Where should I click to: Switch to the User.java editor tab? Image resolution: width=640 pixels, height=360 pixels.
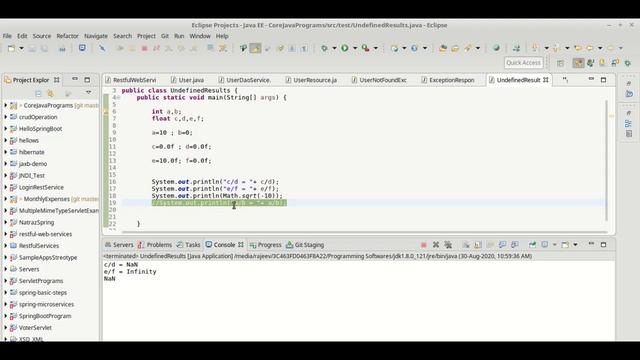187,80
